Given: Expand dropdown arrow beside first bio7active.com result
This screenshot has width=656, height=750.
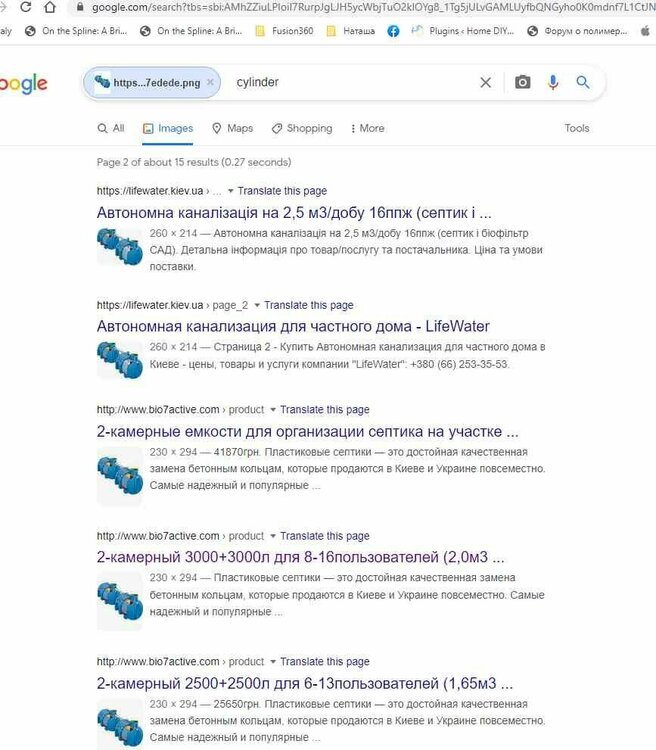Looking at the screenshot, I should [x=273, y=410].
